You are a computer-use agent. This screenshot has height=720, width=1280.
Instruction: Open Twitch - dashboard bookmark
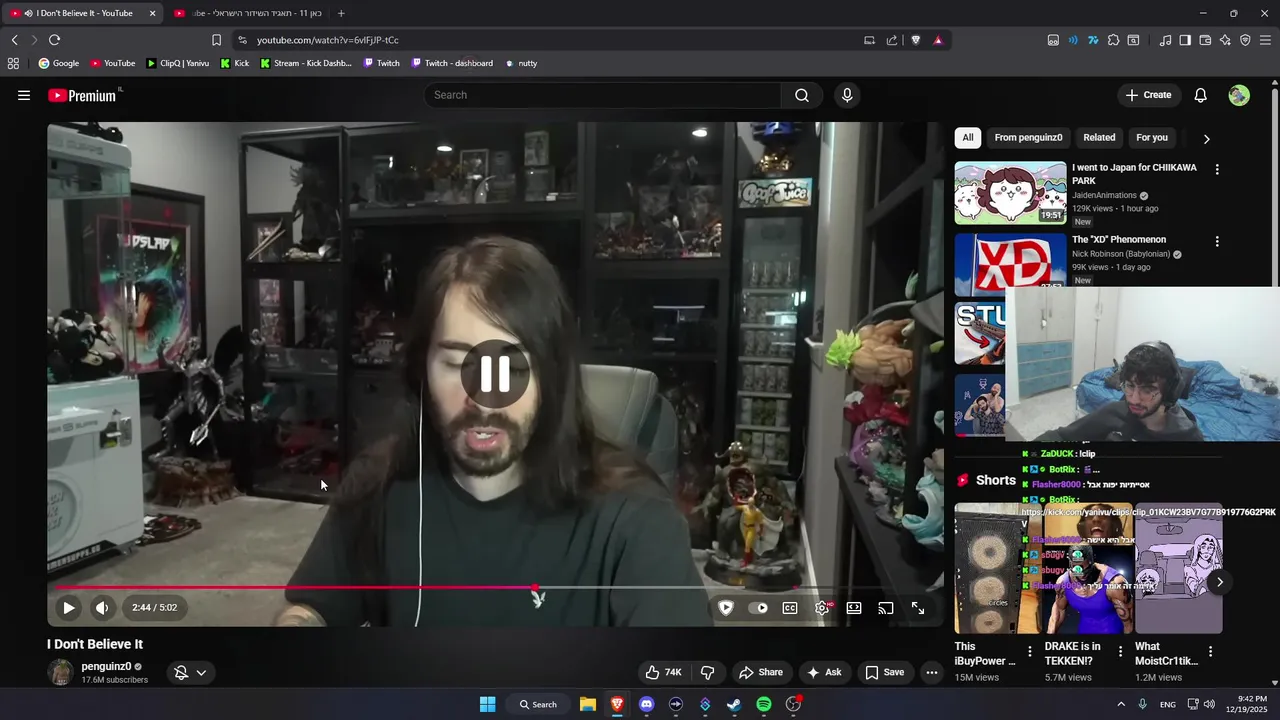(x=450, y=63)
